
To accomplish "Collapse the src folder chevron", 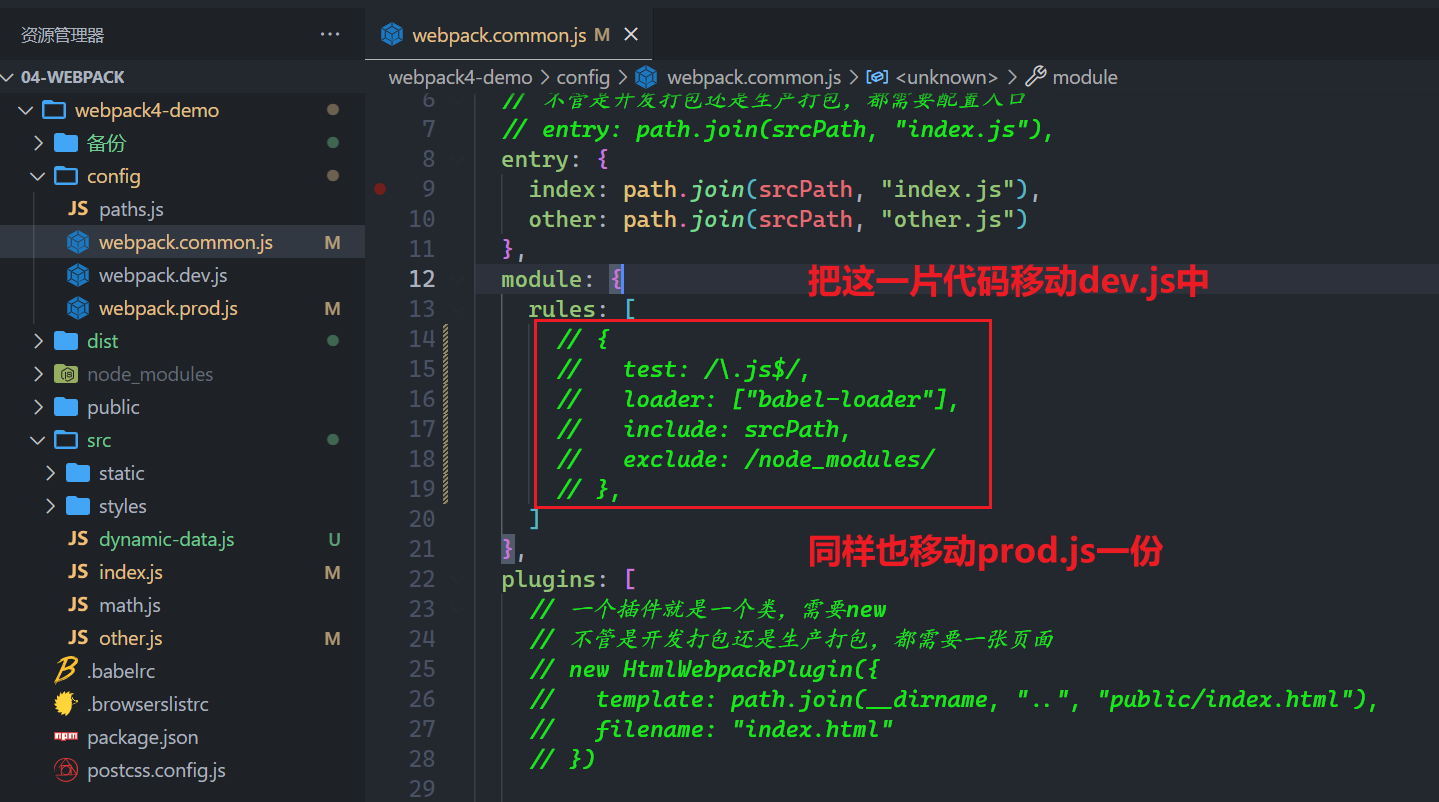I will tap(38, 440).
